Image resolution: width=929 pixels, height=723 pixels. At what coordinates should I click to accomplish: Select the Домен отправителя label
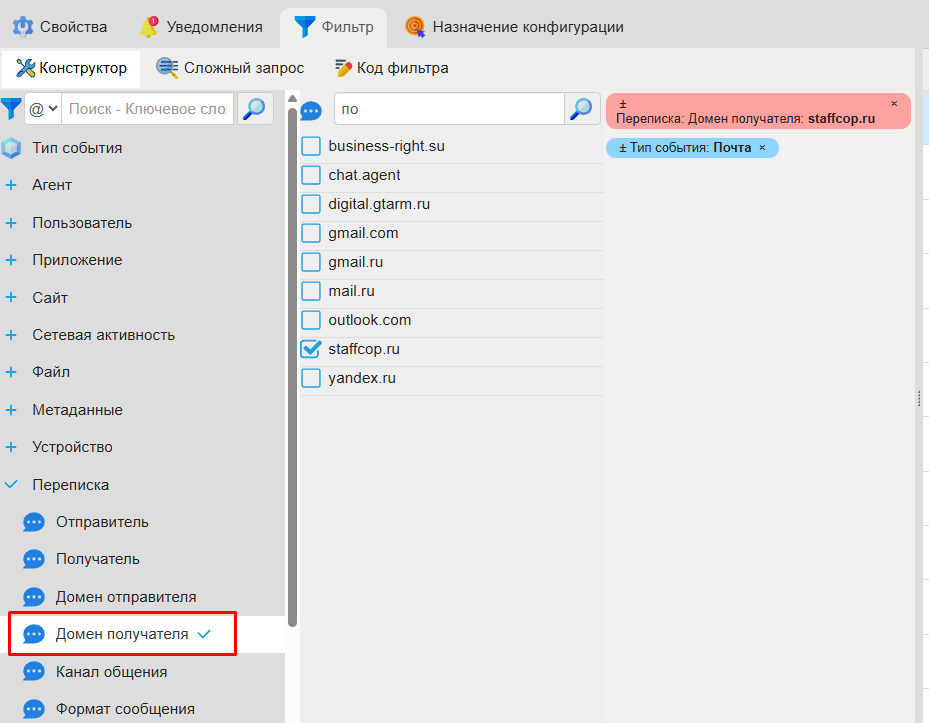click(x=126, y=597)
